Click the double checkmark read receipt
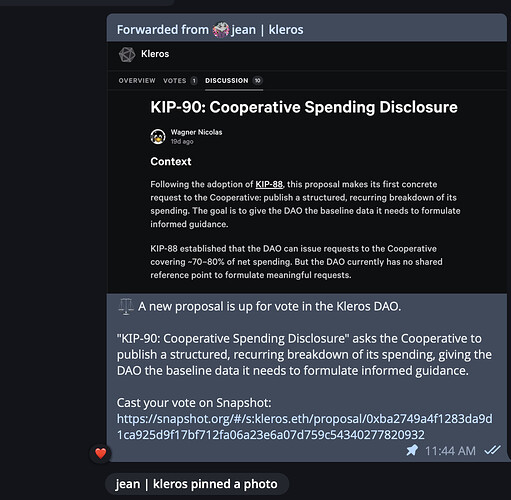Viewport: 511px width, 500px height. coord(492,450)
